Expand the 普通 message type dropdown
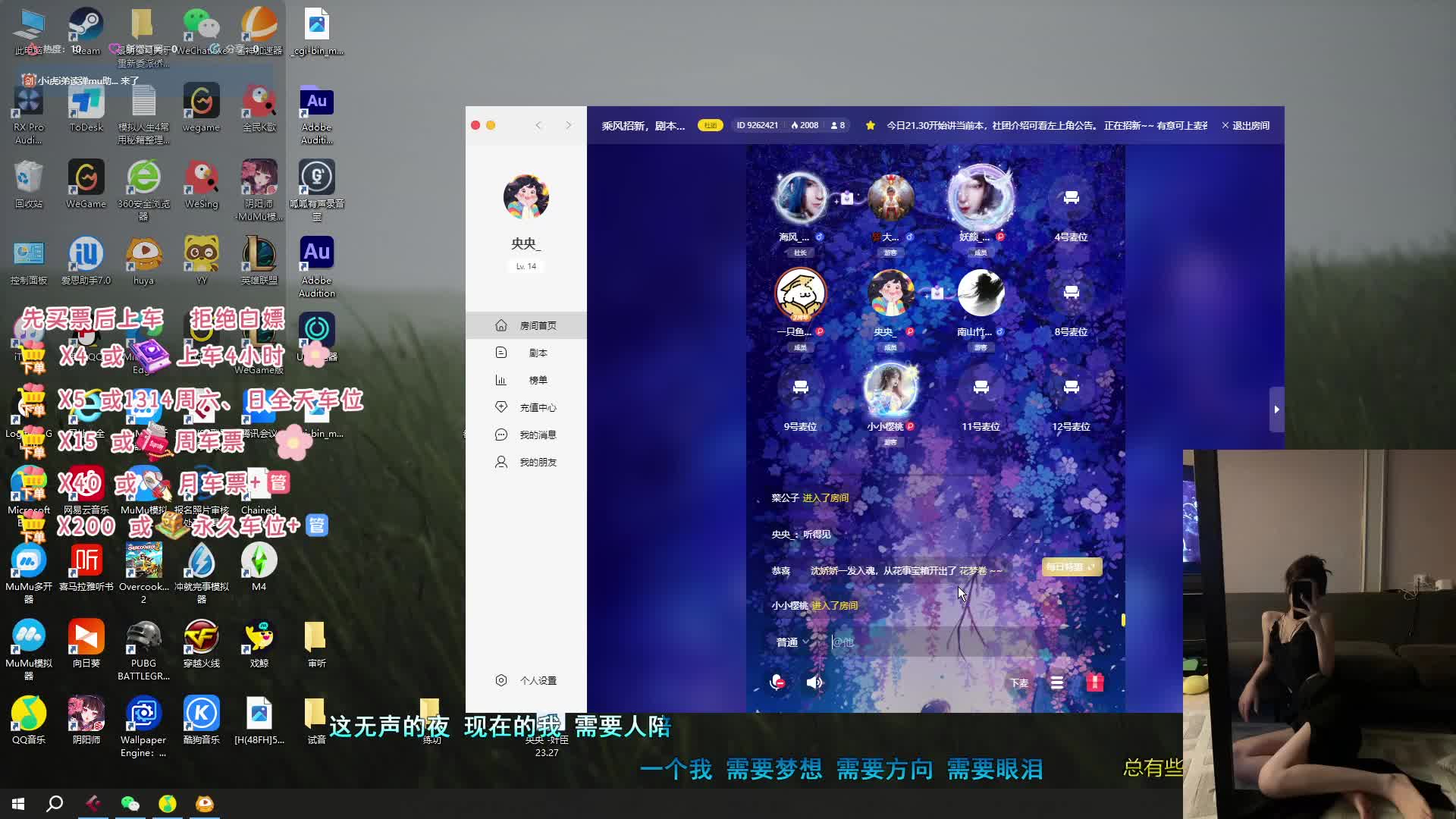The height and width of the screenshot is (819, 1456). (792, 642)
